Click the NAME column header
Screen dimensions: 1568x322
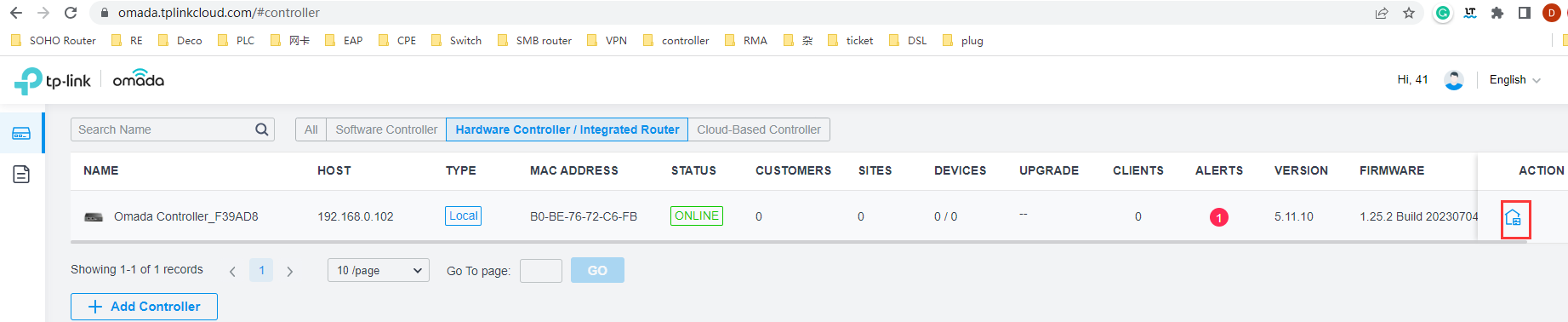pyautogui.click(x=101, y=170)
